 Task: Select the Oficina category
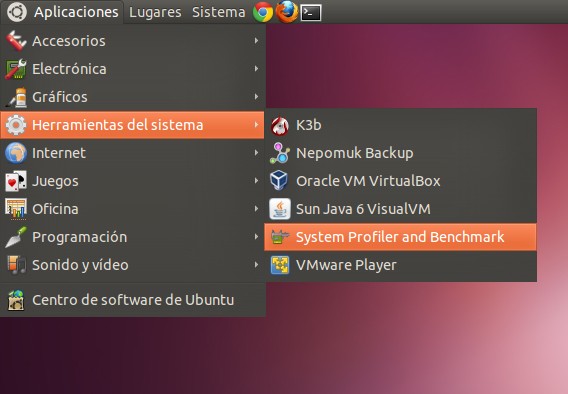pos(133,209)
